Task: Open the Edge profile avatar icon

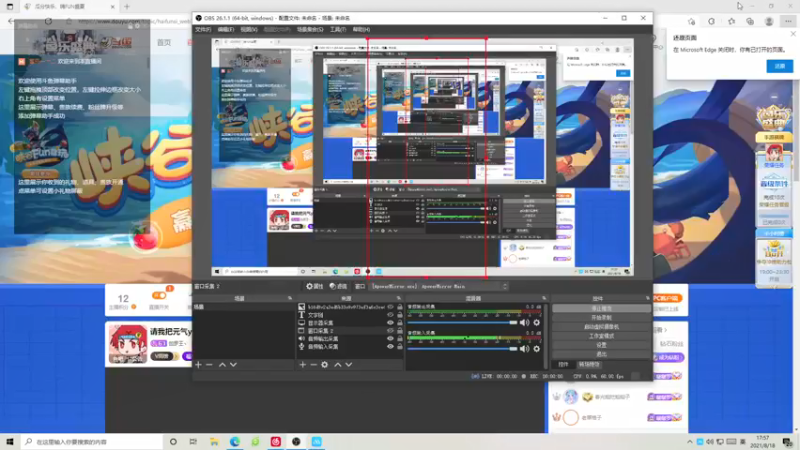Action: pyautogui.click(x=769, y=21)
